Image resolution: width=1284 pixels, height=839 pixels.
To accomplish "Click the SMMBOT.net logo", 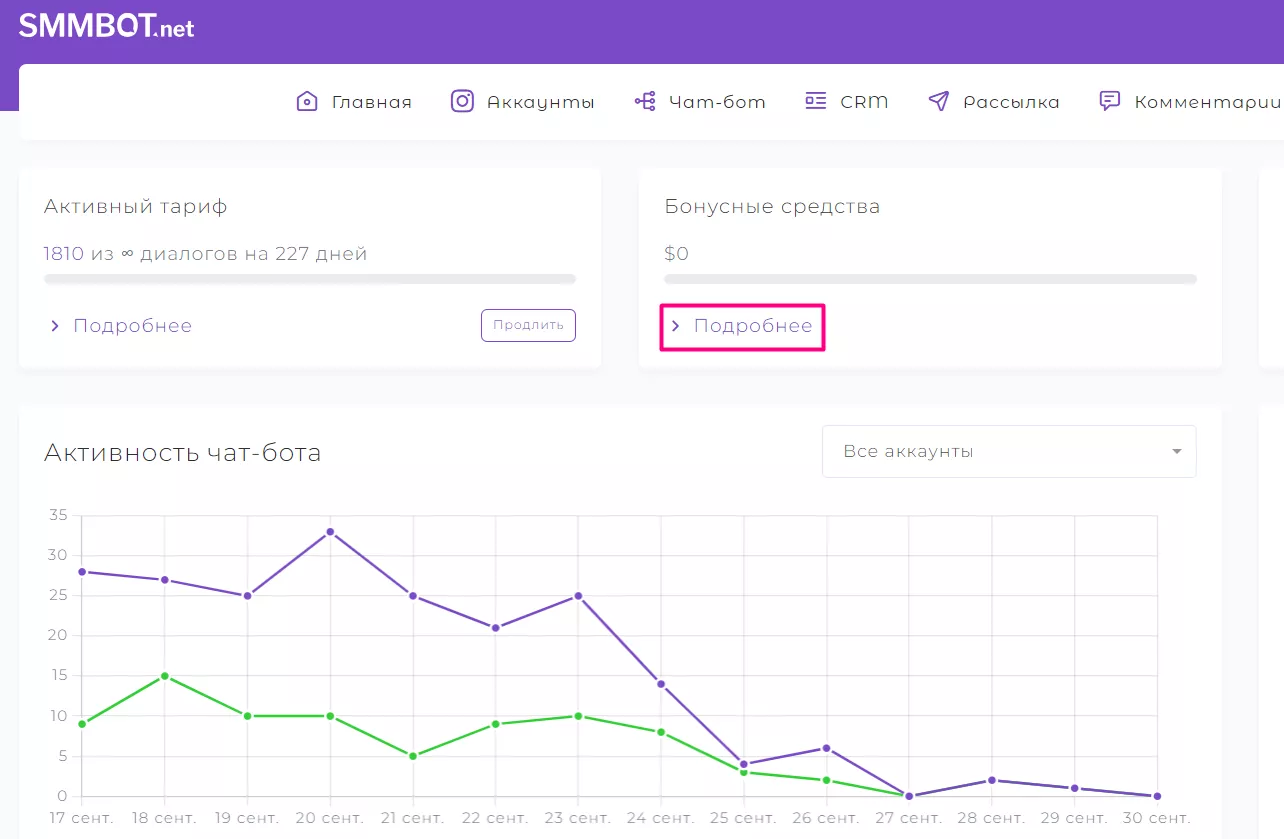I will pyautogui.click(x=107, y=26).
